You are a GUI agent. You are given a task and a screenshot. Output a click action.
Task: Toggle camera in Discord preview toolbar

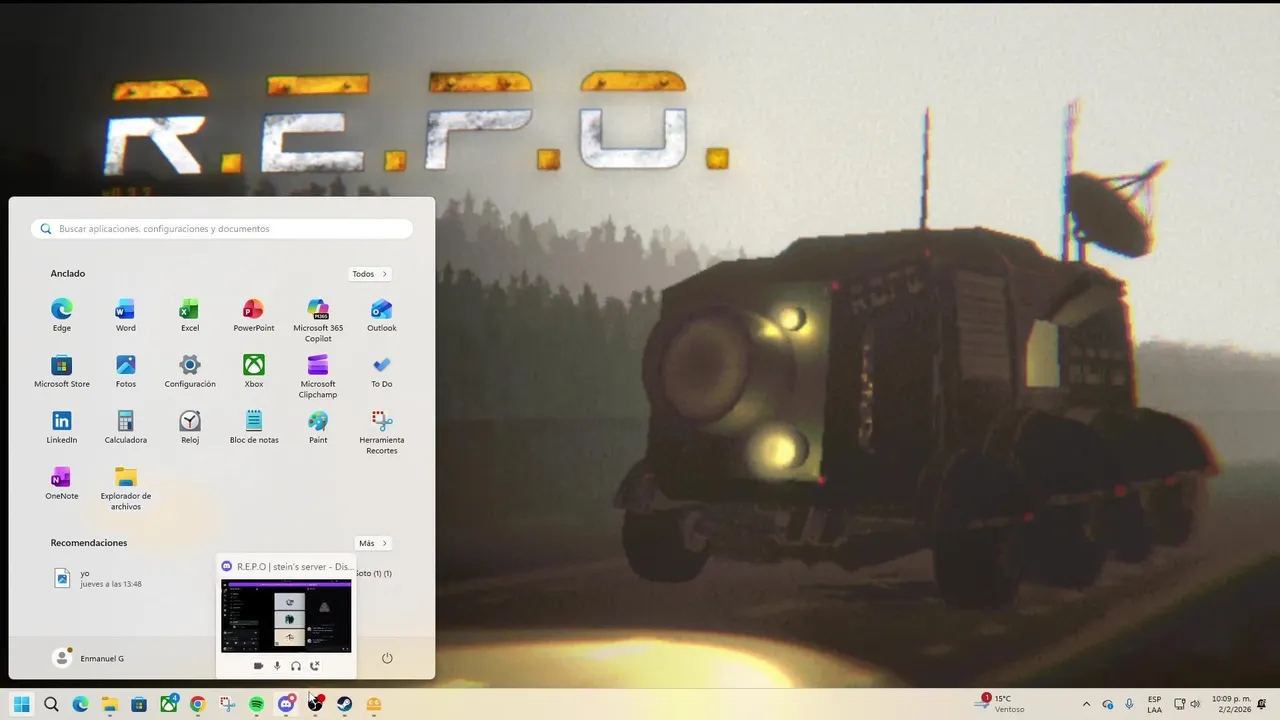click(258, 666)
